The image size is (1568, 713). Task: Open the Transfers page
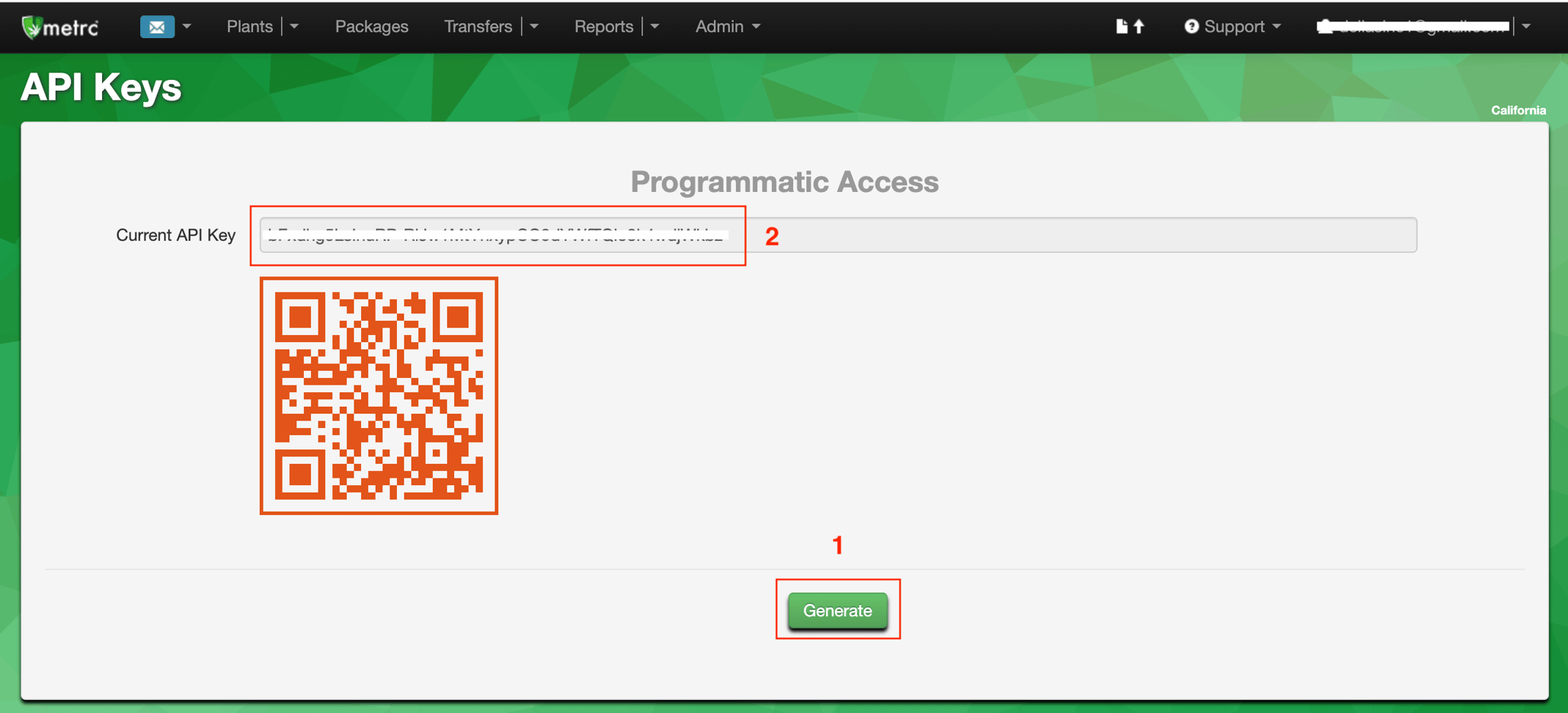[478, 25]
